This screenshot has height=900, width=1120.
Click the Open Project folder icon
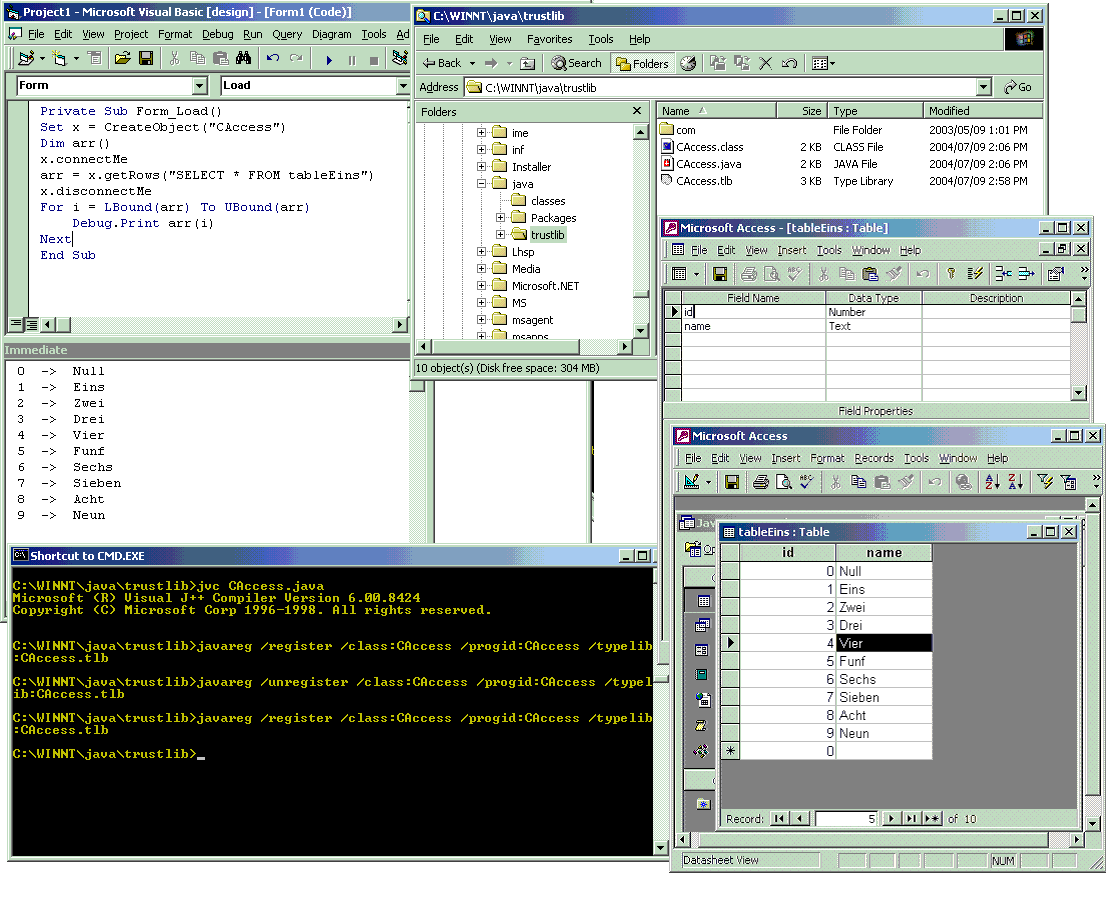122,59
